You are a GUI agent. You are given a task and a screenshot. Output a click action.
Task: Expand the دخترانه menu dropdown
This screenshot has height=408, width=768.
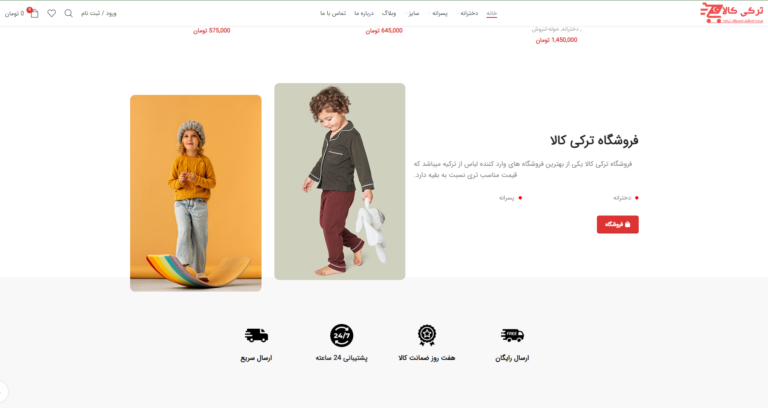(467, 13)
